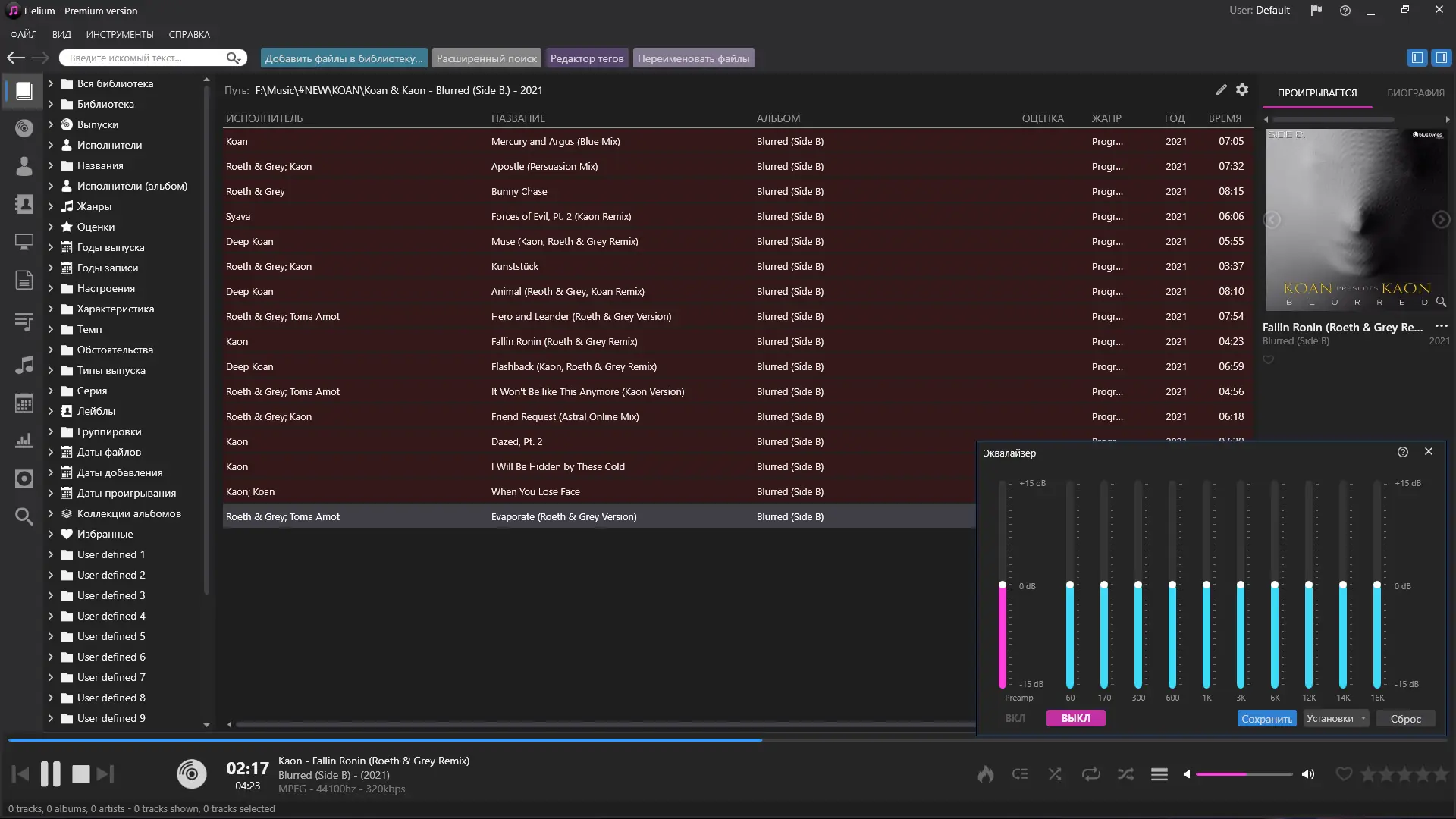Turn on repeat mode in the playback bar
Screen dimensions: 1456x819
tap(1091, 774)
